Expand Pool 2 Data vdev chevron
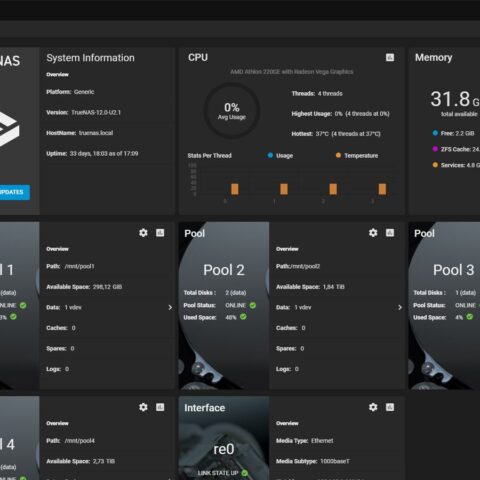 [400, 307]
